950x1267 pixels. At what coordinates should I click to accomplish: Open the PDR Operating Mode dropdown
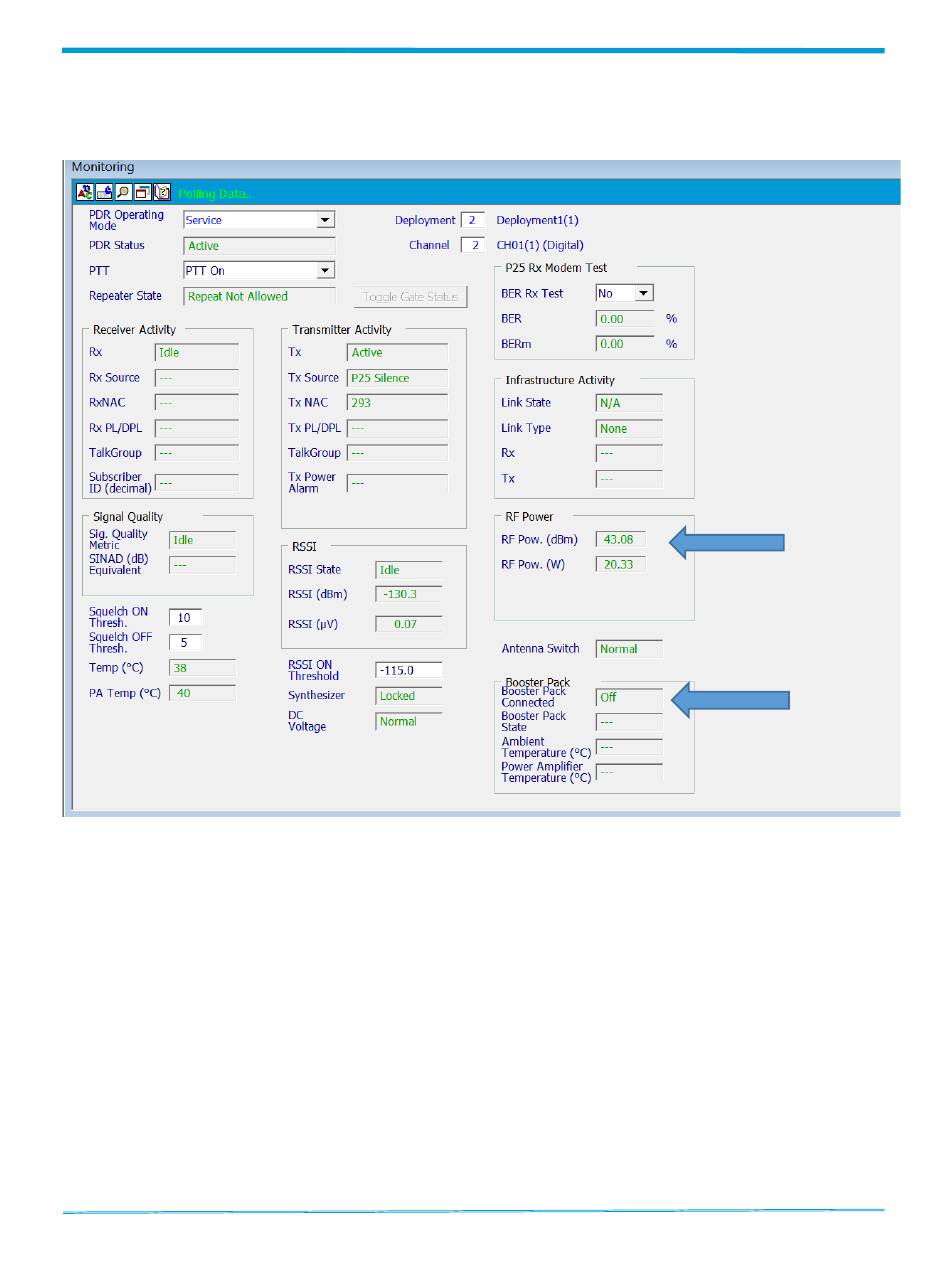coord(324,220)
